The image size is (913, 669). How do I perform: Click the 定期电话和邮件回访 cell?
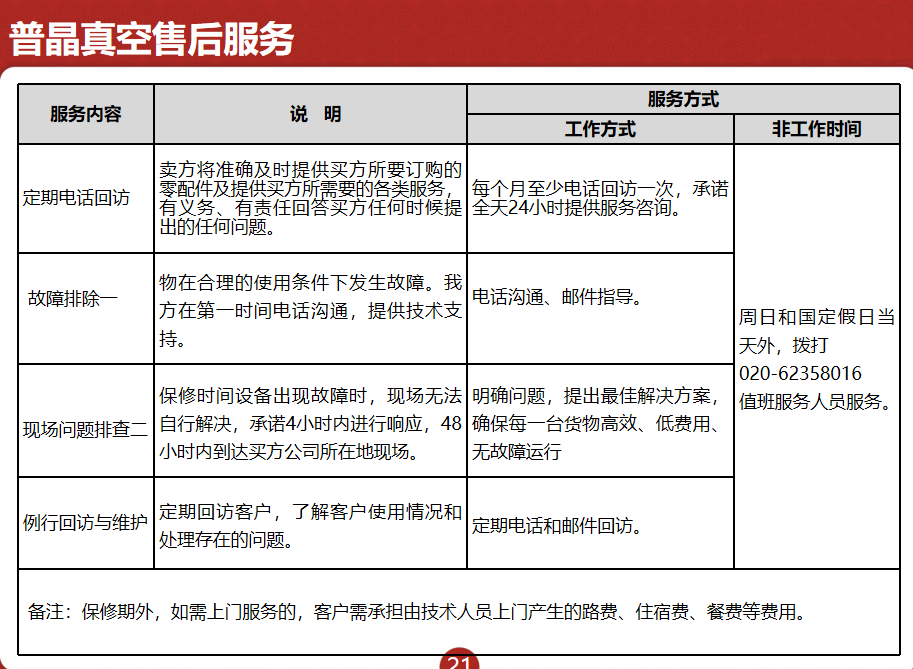click(557, 526)
